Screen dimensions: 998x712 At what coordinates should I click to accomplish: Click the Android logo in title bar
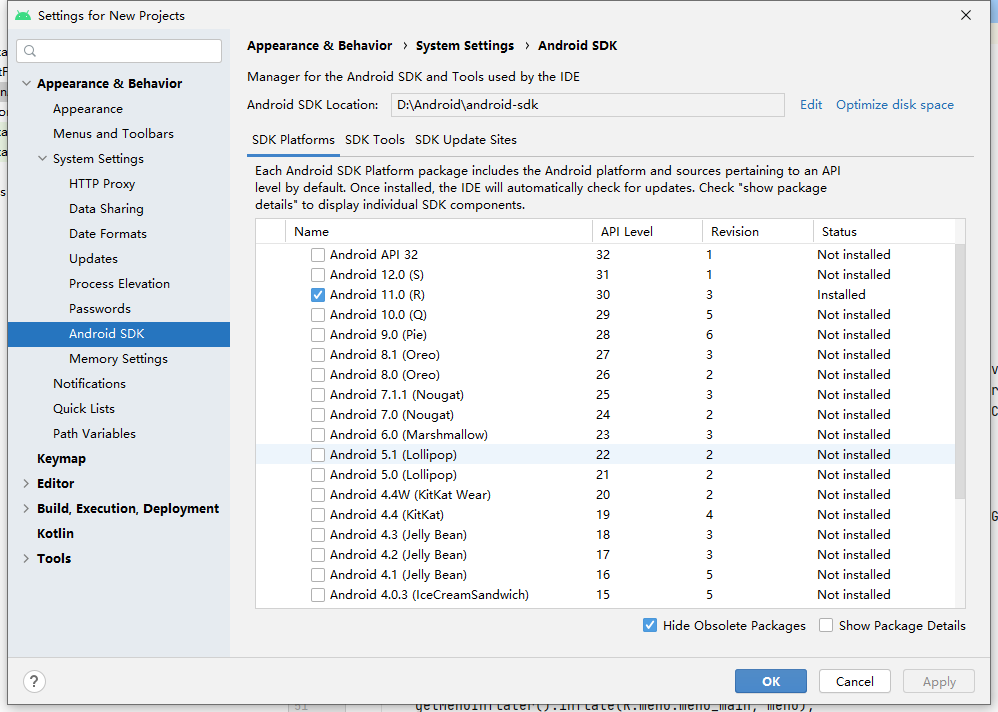tap(23, 15)
